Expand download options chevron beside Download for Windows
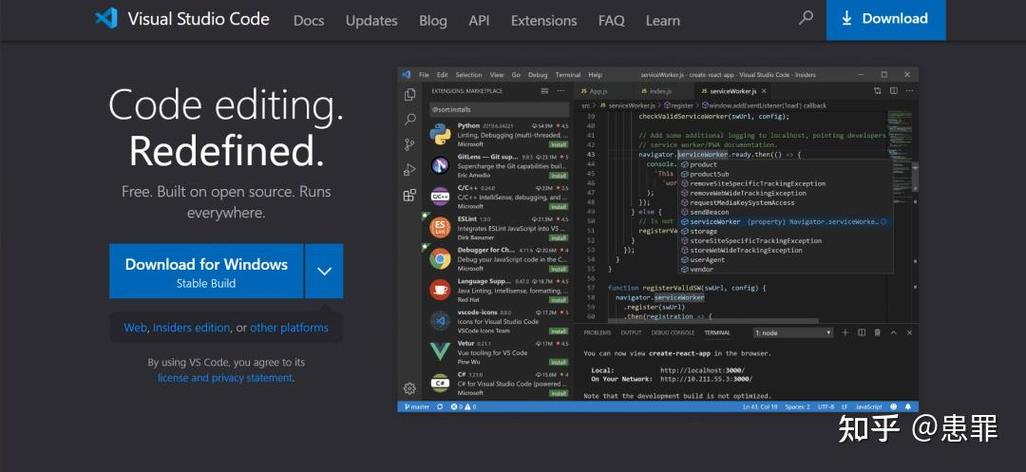Screen dimensions: 1026x472 [x=325, y=271]
